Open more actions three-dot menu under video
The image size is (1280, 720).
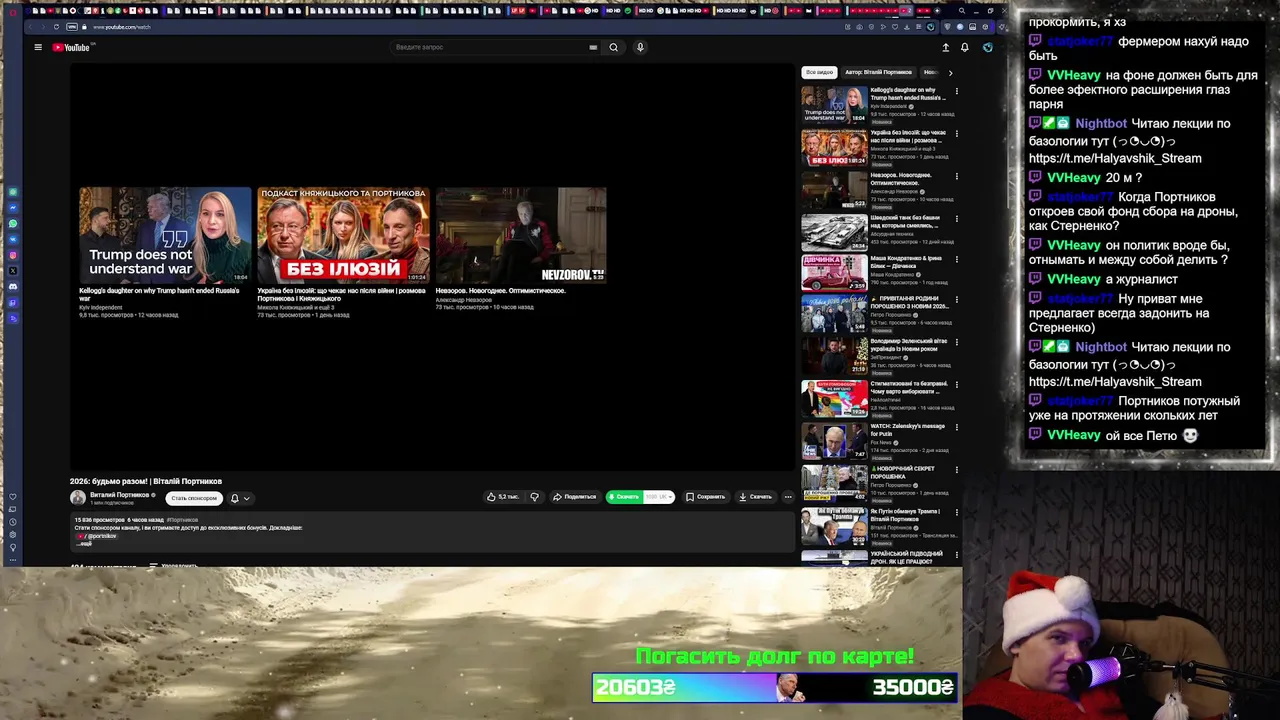tap(788, 496)
